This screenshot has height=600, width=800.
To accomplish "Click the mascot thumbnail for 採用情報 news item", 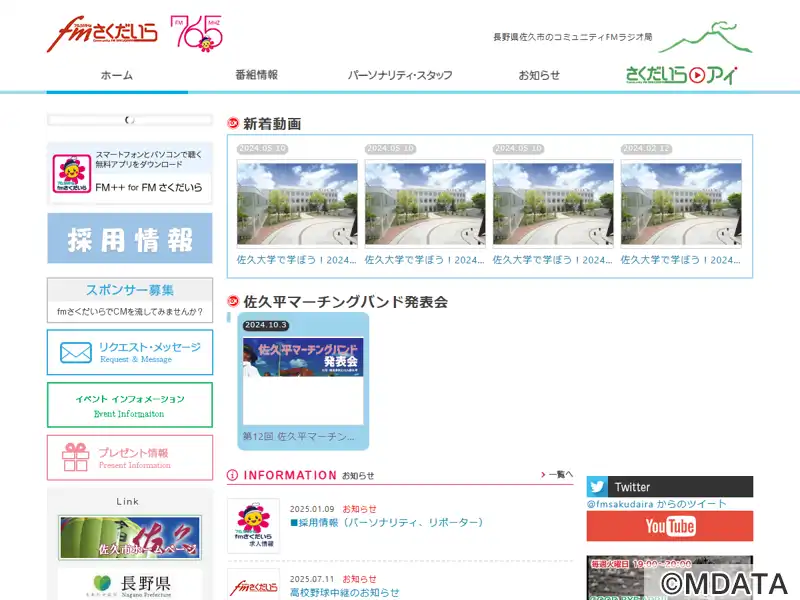I will click(254, 526).
